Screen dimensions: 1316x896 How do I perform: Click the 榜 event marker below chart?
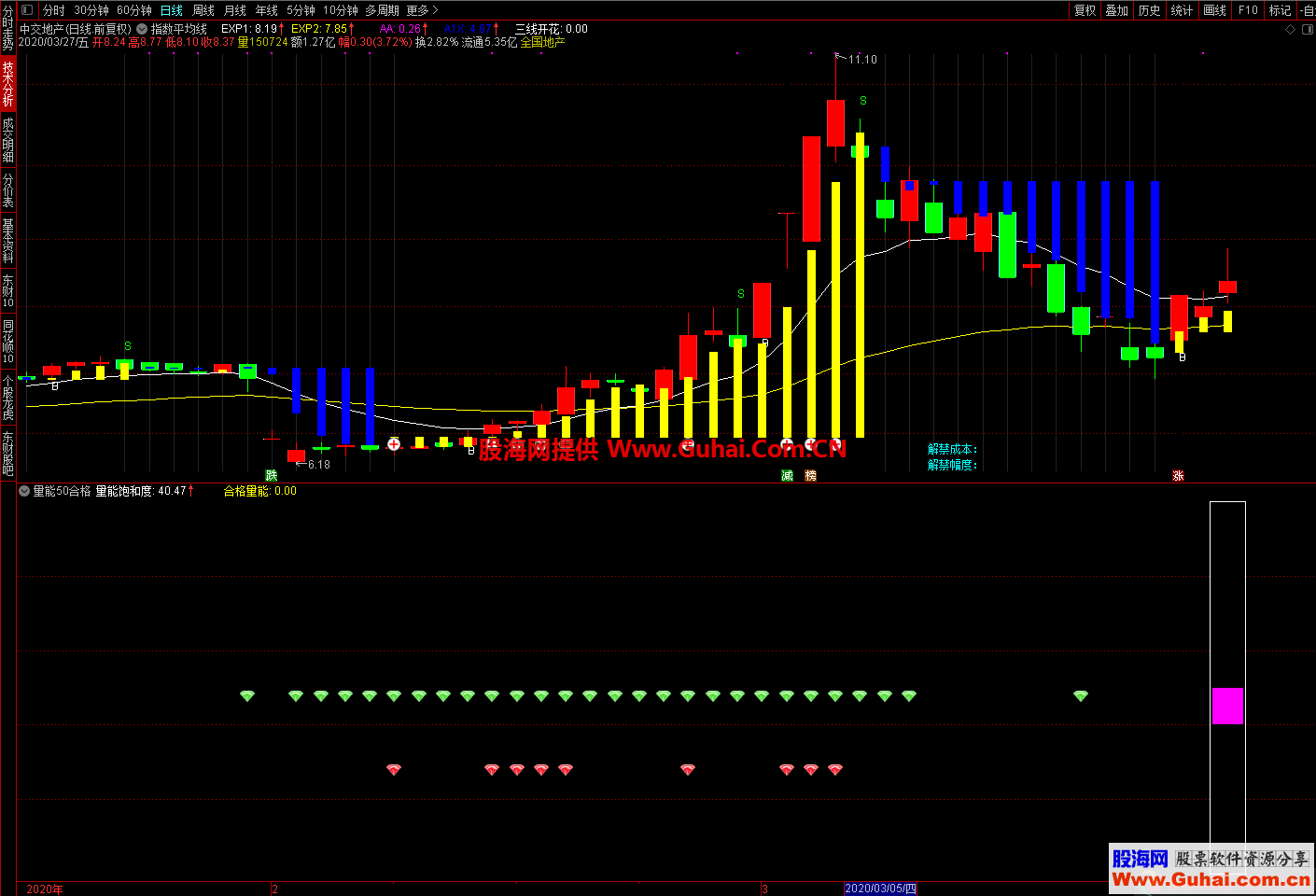pyautogui.click(x=811, y=476)
